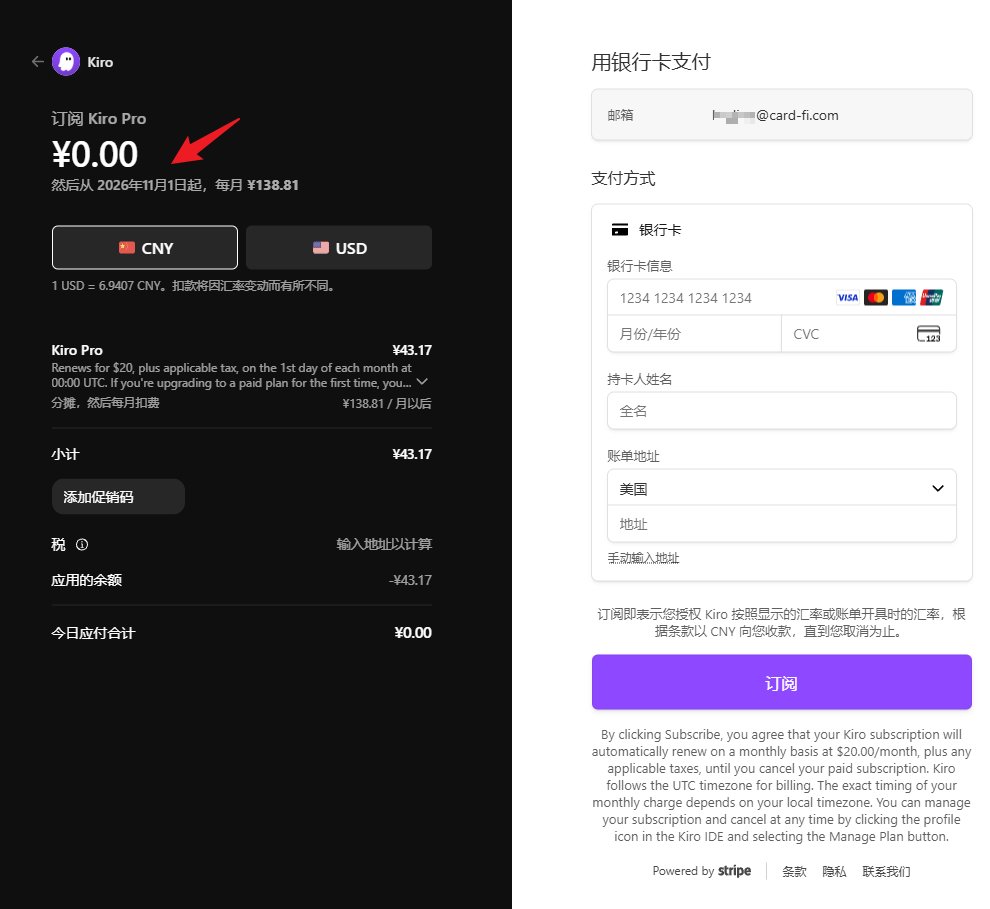Open the 美国 country dropdown
The image size is (990, 909).
click(782, 488)
